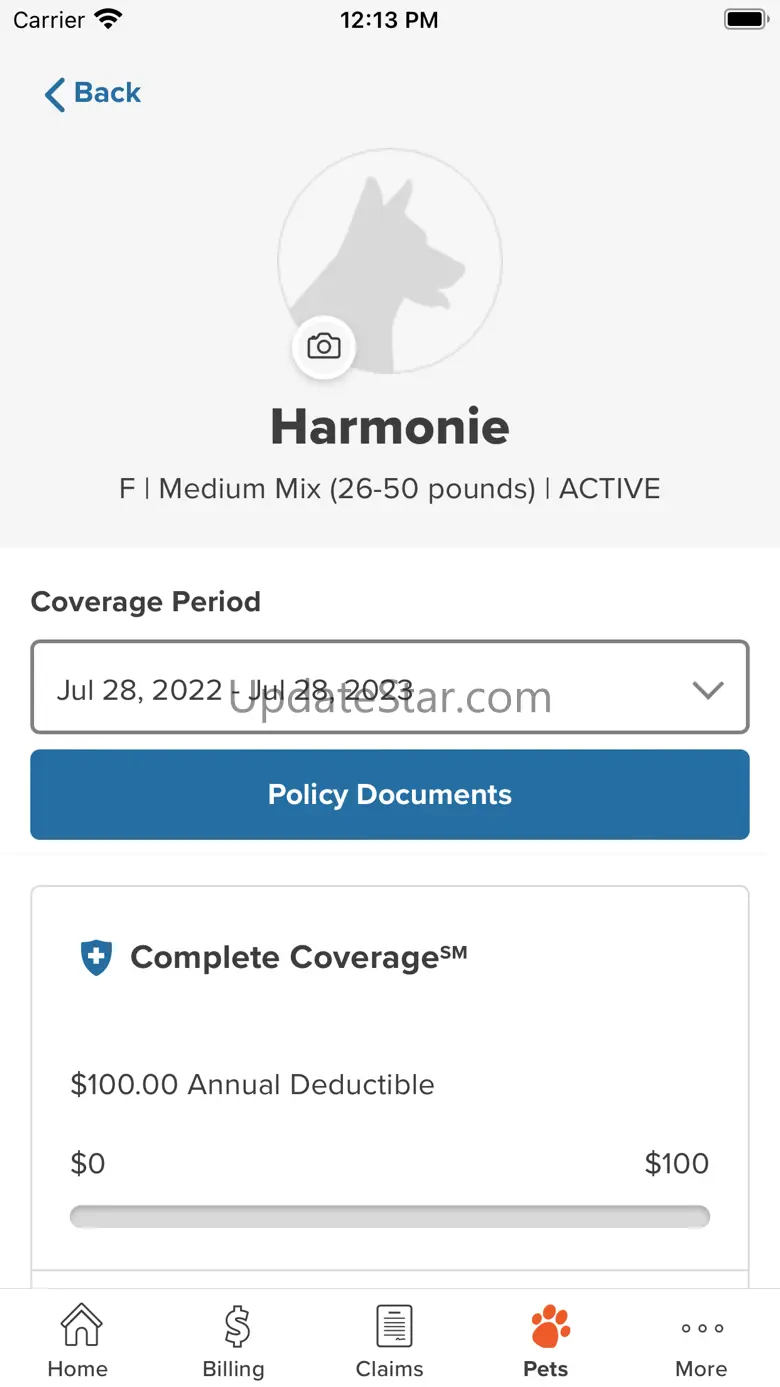The width and height of the screenshot is (780, 1387).
Task: Tap the battery icon in status bar
Action: 744,20
